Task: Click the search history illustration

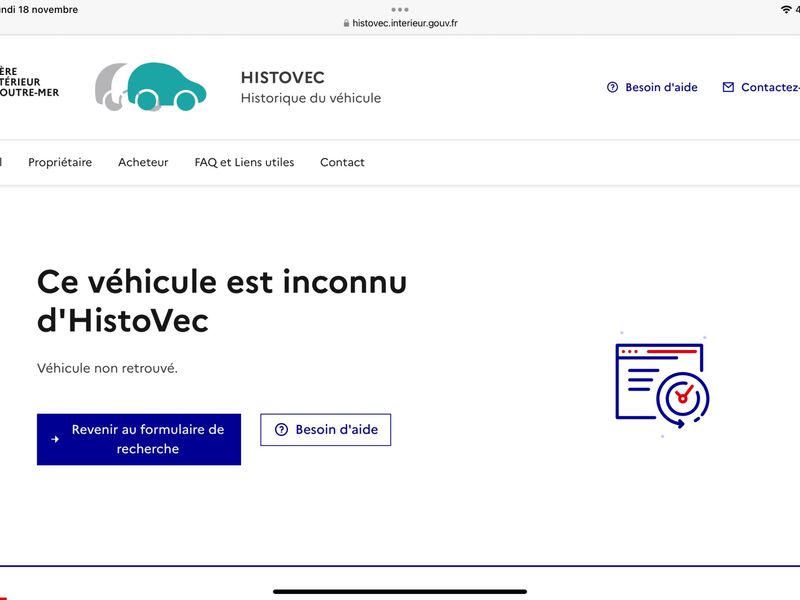Action: 662,385
